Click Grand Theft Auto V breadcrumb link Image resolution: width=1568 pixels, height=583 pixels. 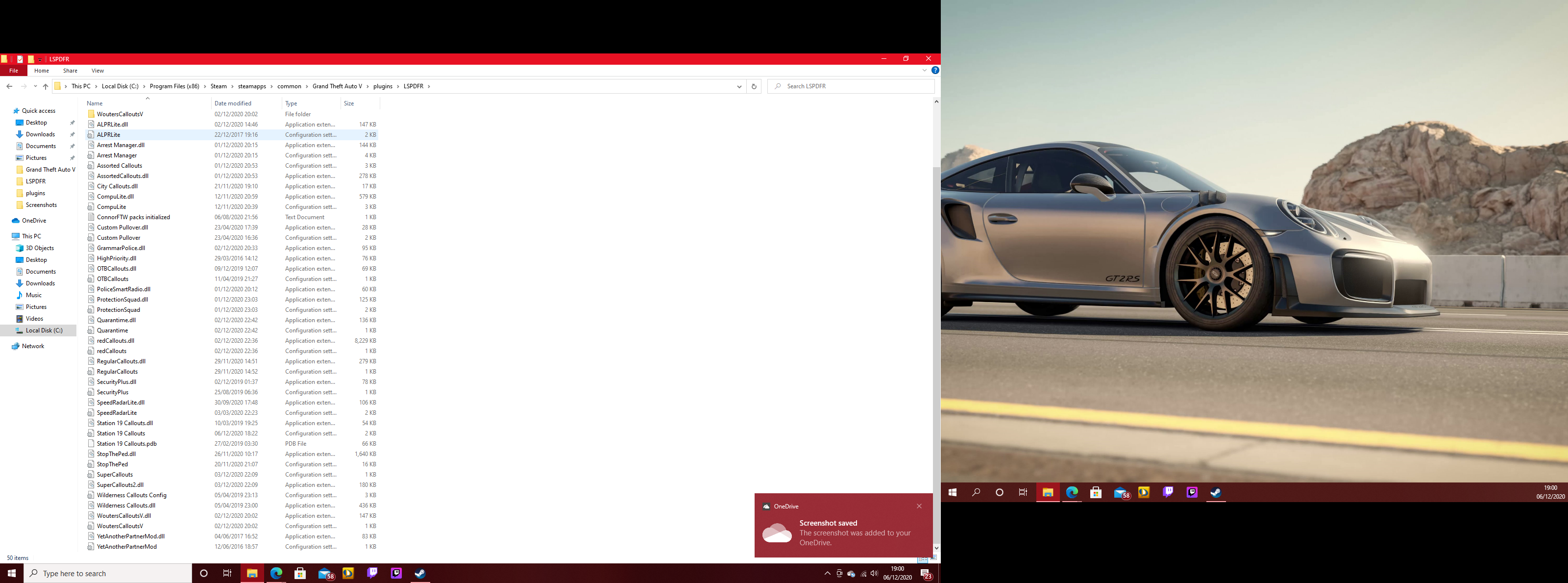[337, 86]
